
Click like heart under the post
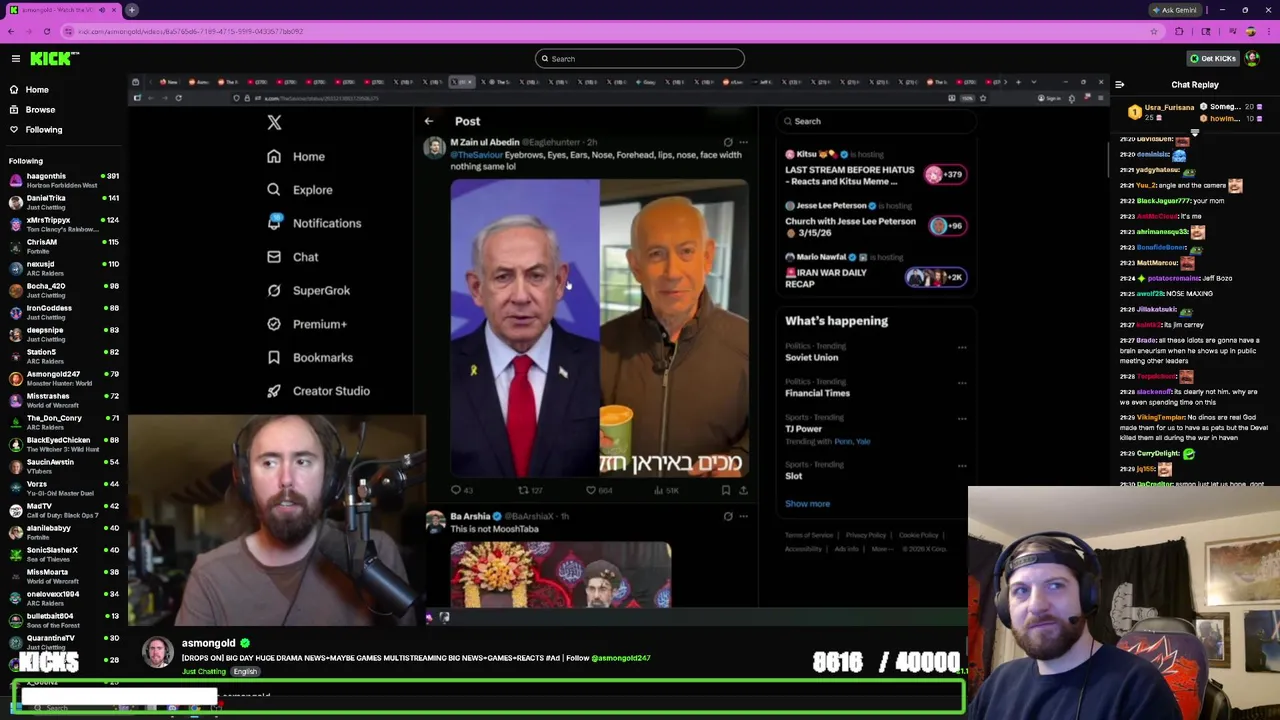(591, 490)
